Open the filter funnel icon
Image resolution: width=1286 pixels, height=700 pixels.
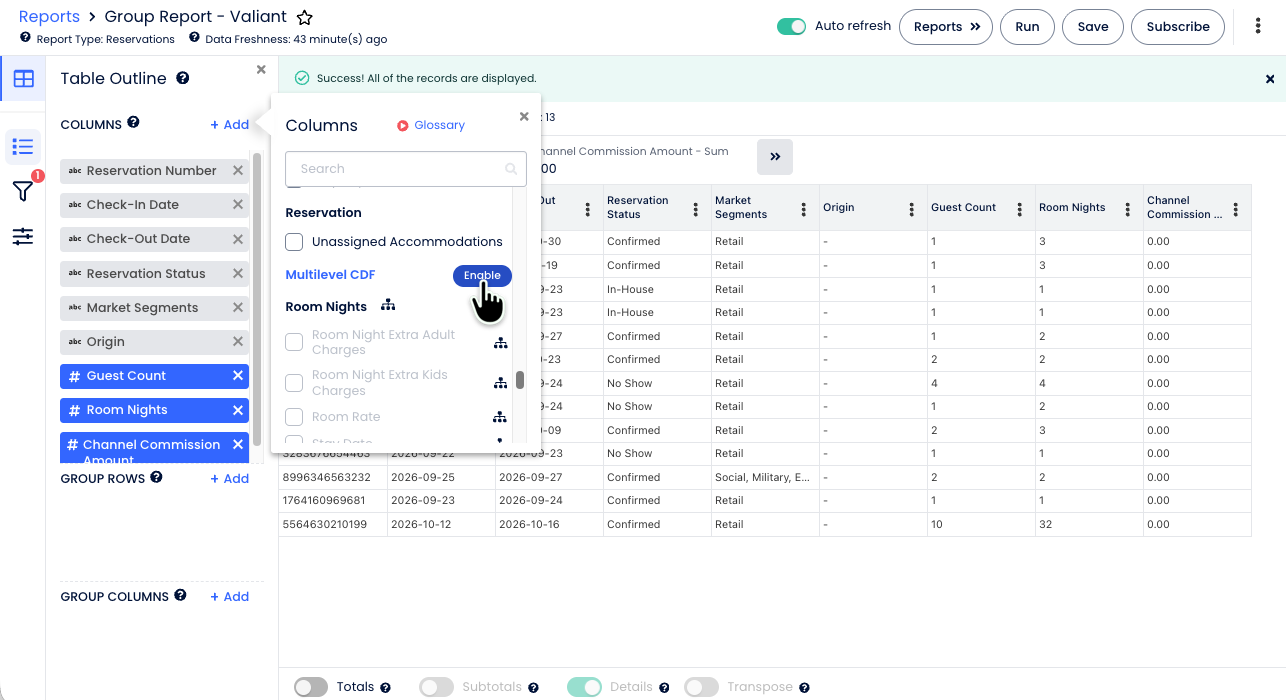pos(22,191)
